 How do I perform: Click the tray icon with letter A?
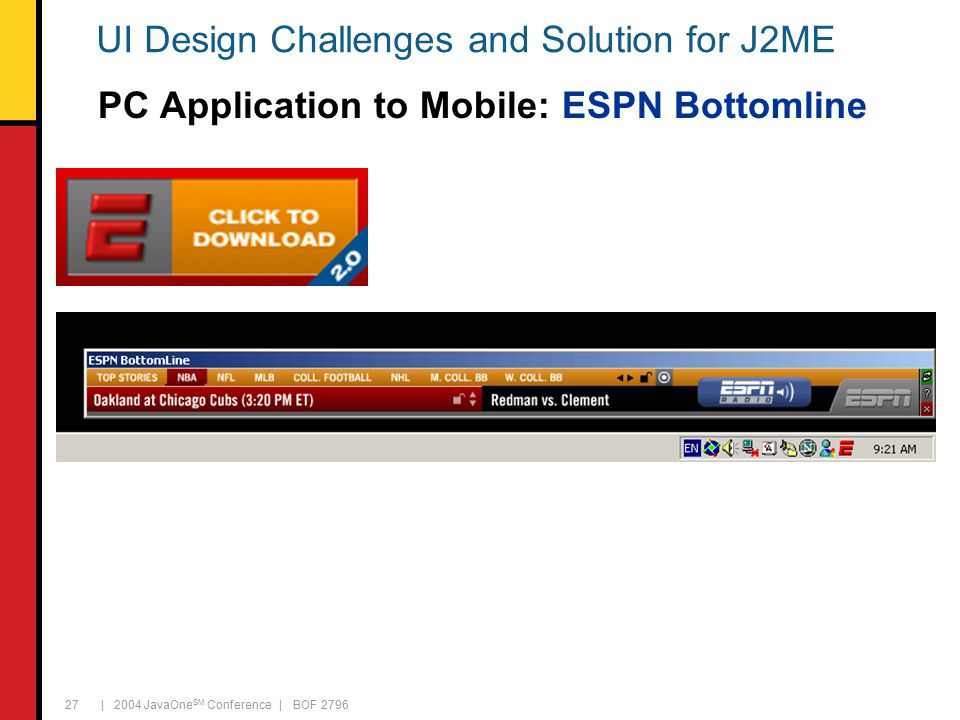(x=769, y=448)
